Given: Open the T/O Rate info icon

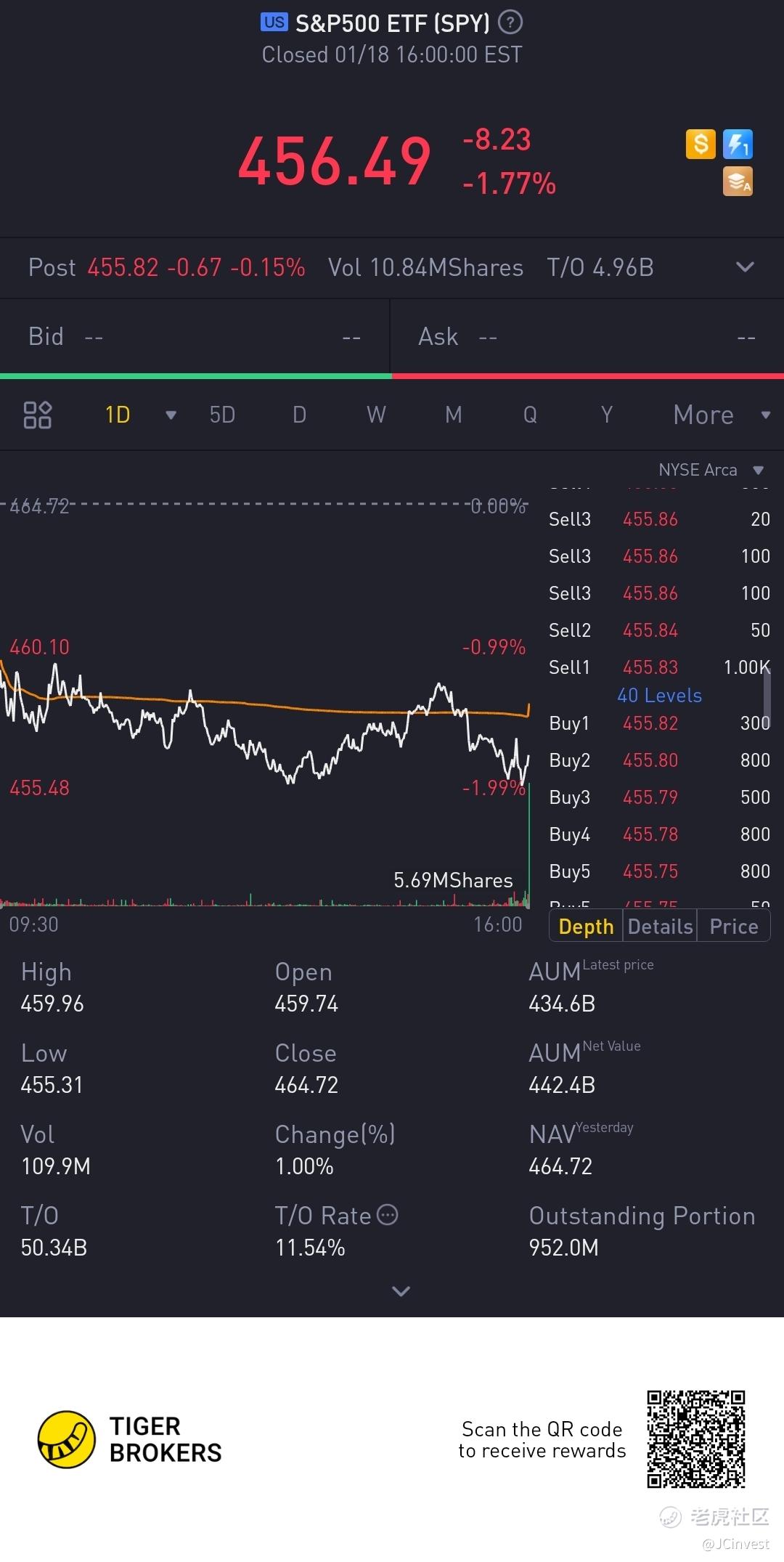Looking at the screenshot, I should pos(388,1214).
